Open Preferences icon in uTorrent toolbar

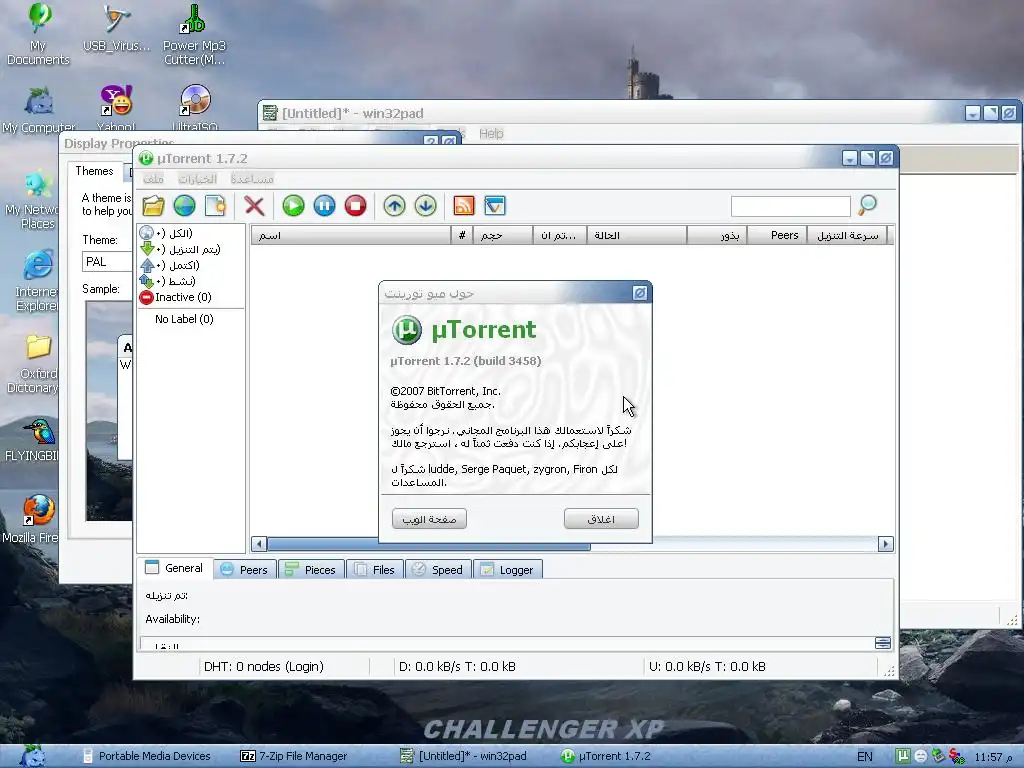[x=495, y=206]
